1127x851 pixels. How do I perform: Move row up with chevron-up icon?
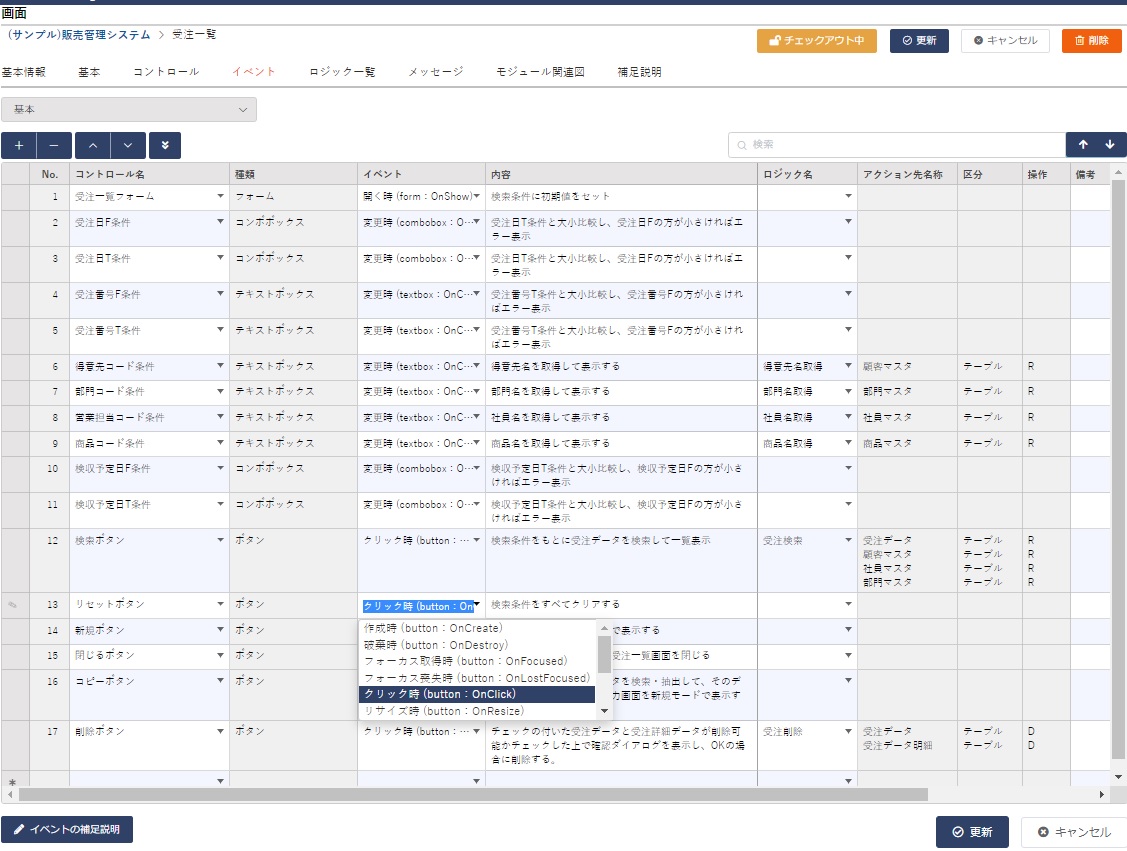(93, 145)
